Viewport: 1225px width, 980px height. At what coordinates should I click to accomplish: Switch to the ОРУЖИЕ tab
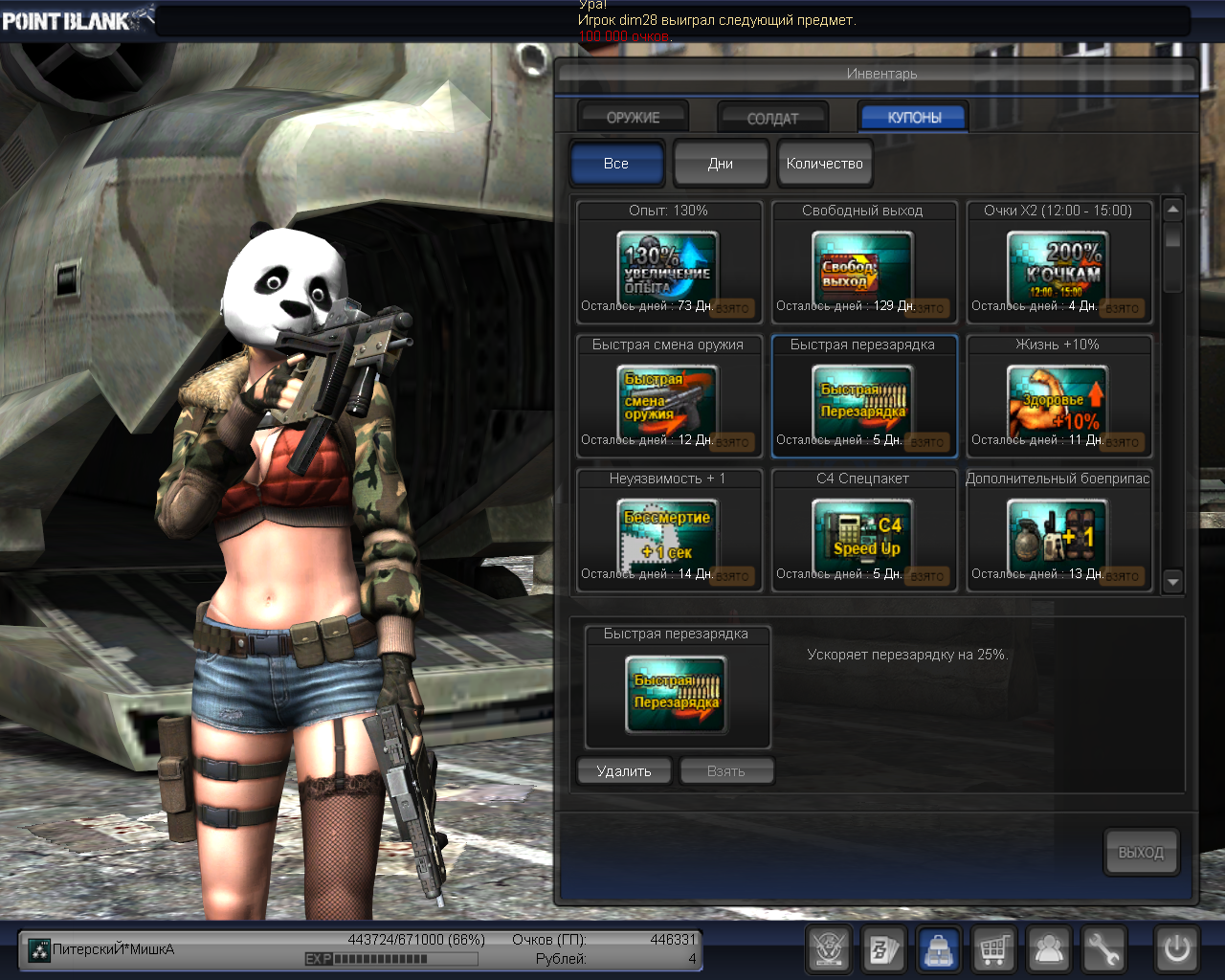pos(634,117)
